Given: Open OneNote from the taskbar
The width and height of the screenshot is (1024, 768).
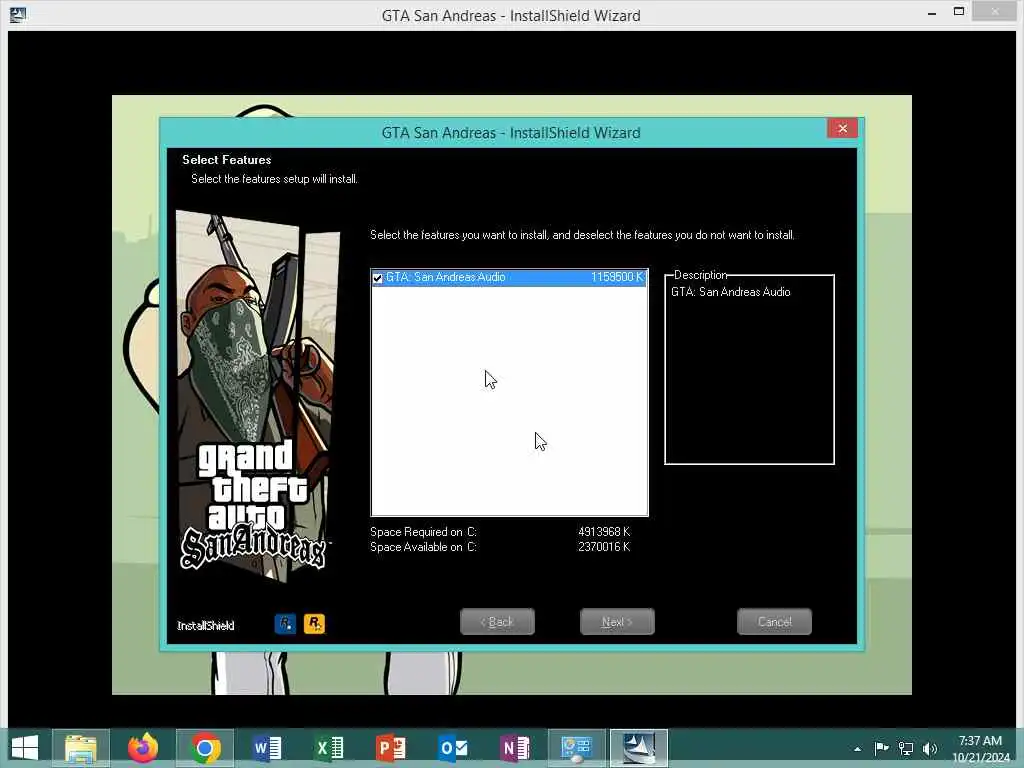Looking at the screenshot, I should pyautogui.click(x=515, y=748).
